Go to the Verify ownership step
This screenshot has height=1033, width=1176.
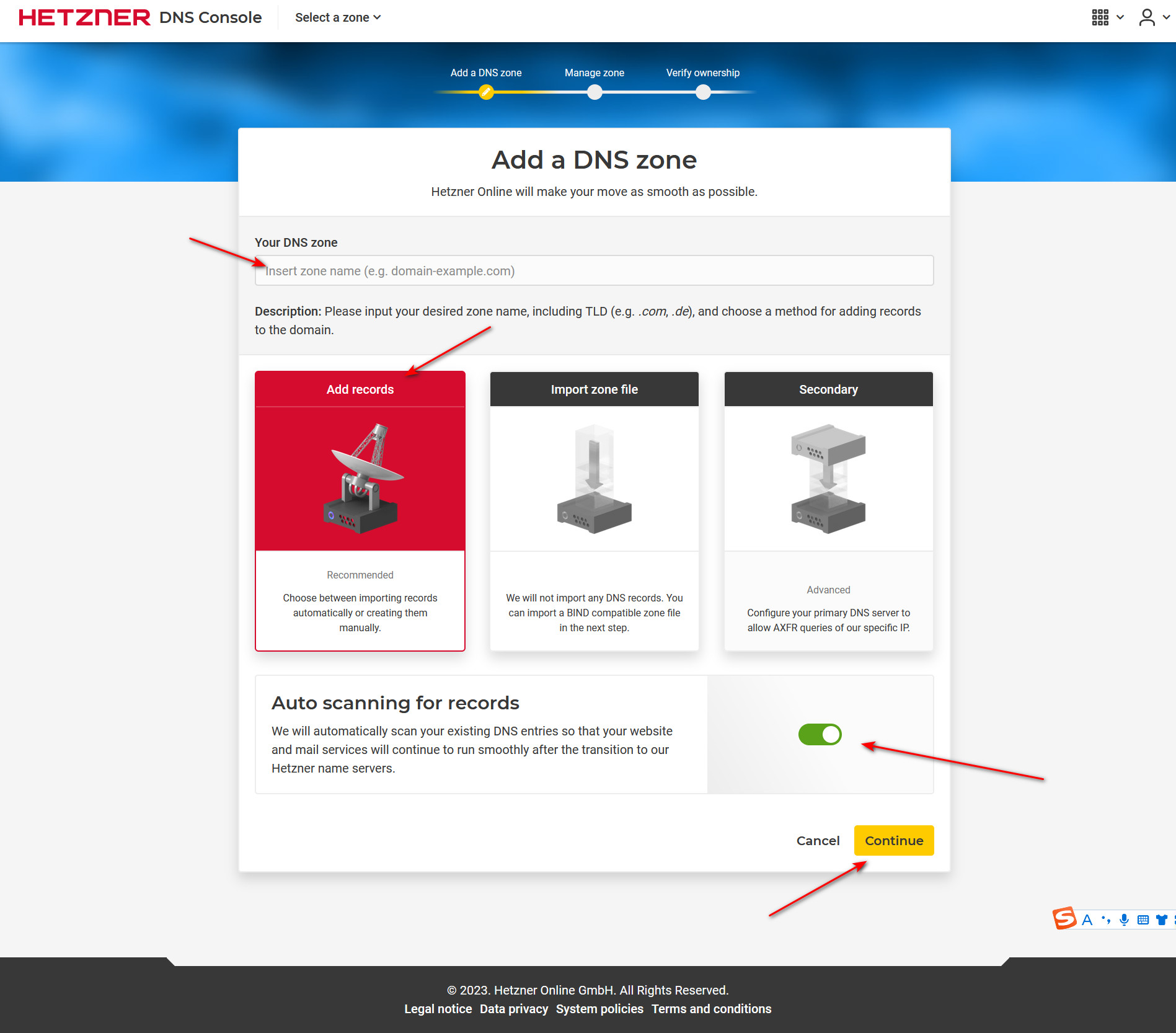click(x=703, y=92)
